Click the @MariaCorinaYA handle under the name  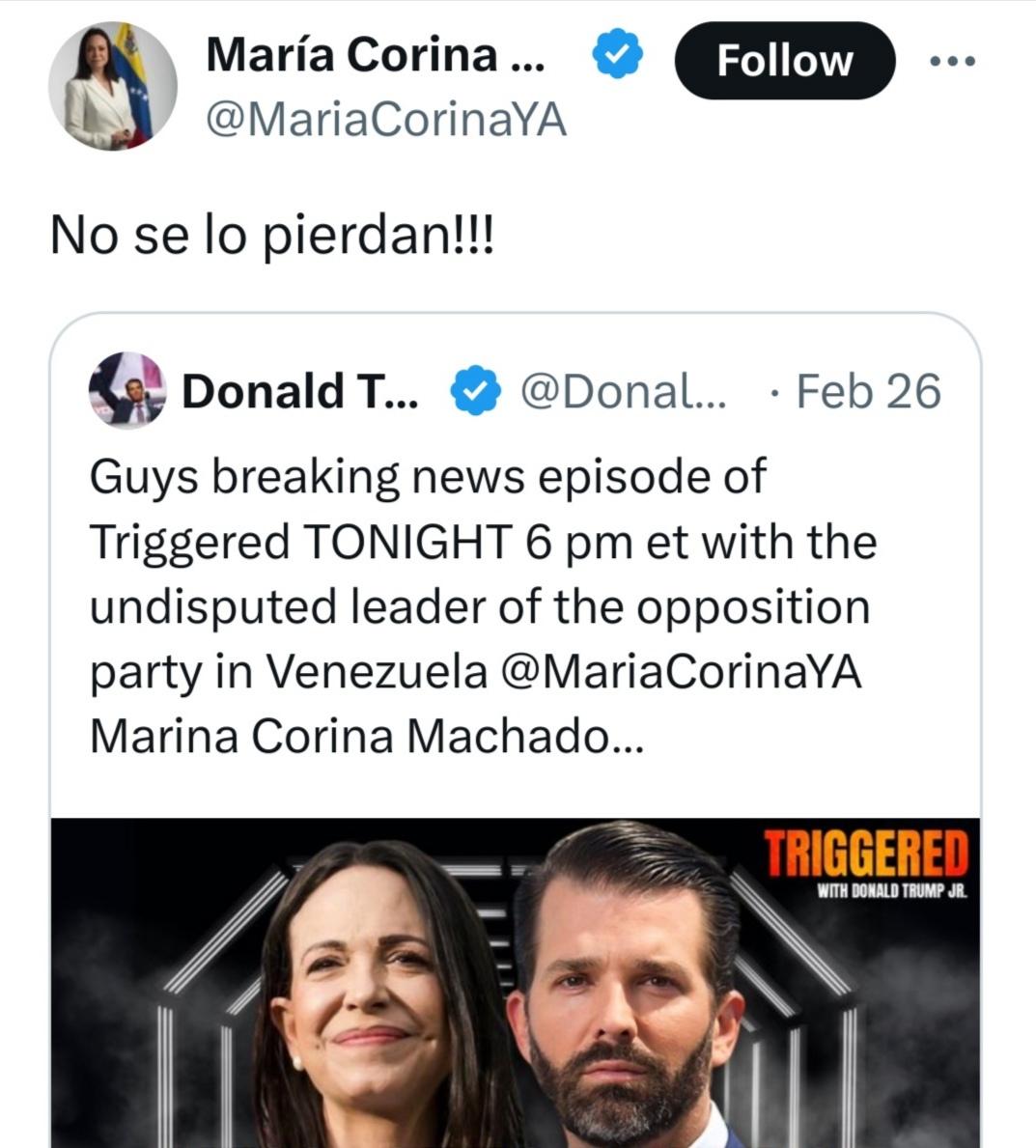386,122
